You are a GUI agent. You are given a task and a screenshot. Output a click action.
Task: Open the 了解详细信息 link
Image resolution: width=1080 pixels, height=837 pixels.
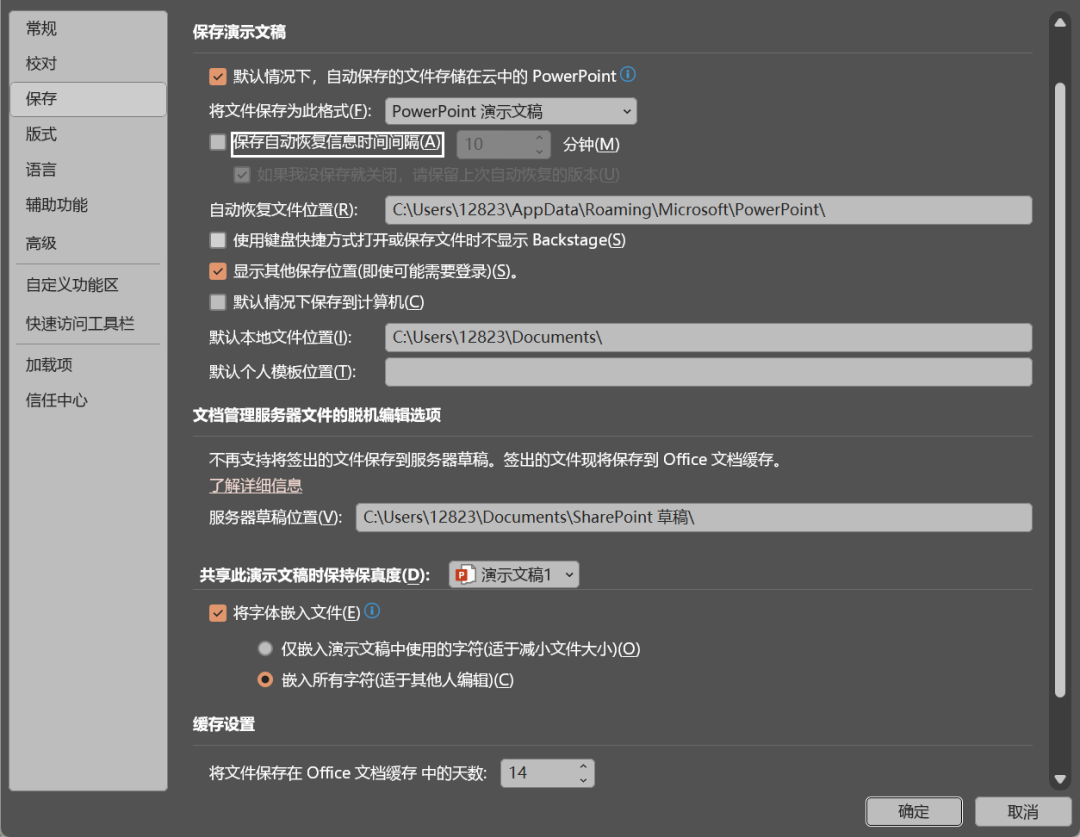pos(255,486)
